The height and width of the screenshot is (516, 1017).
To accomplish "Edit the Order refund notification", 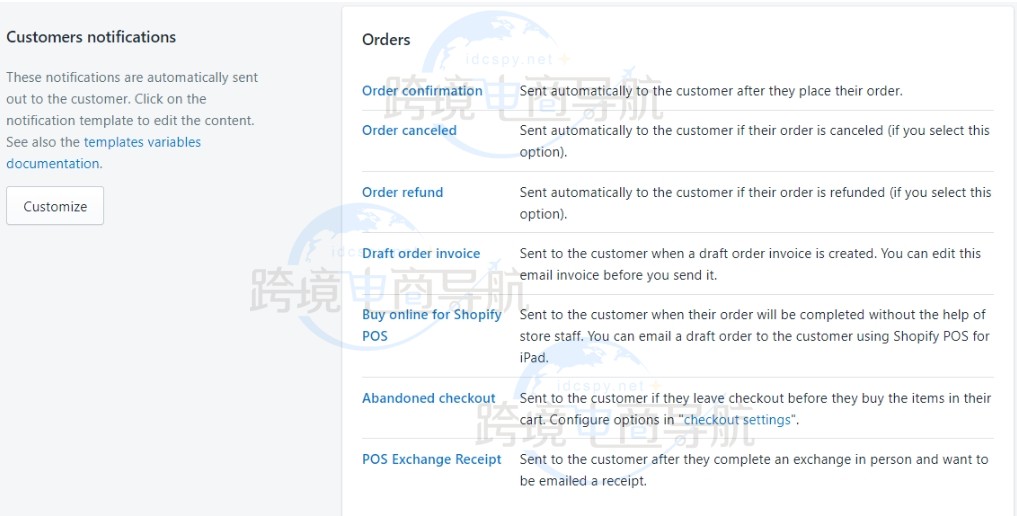I will tap(402, 192).
